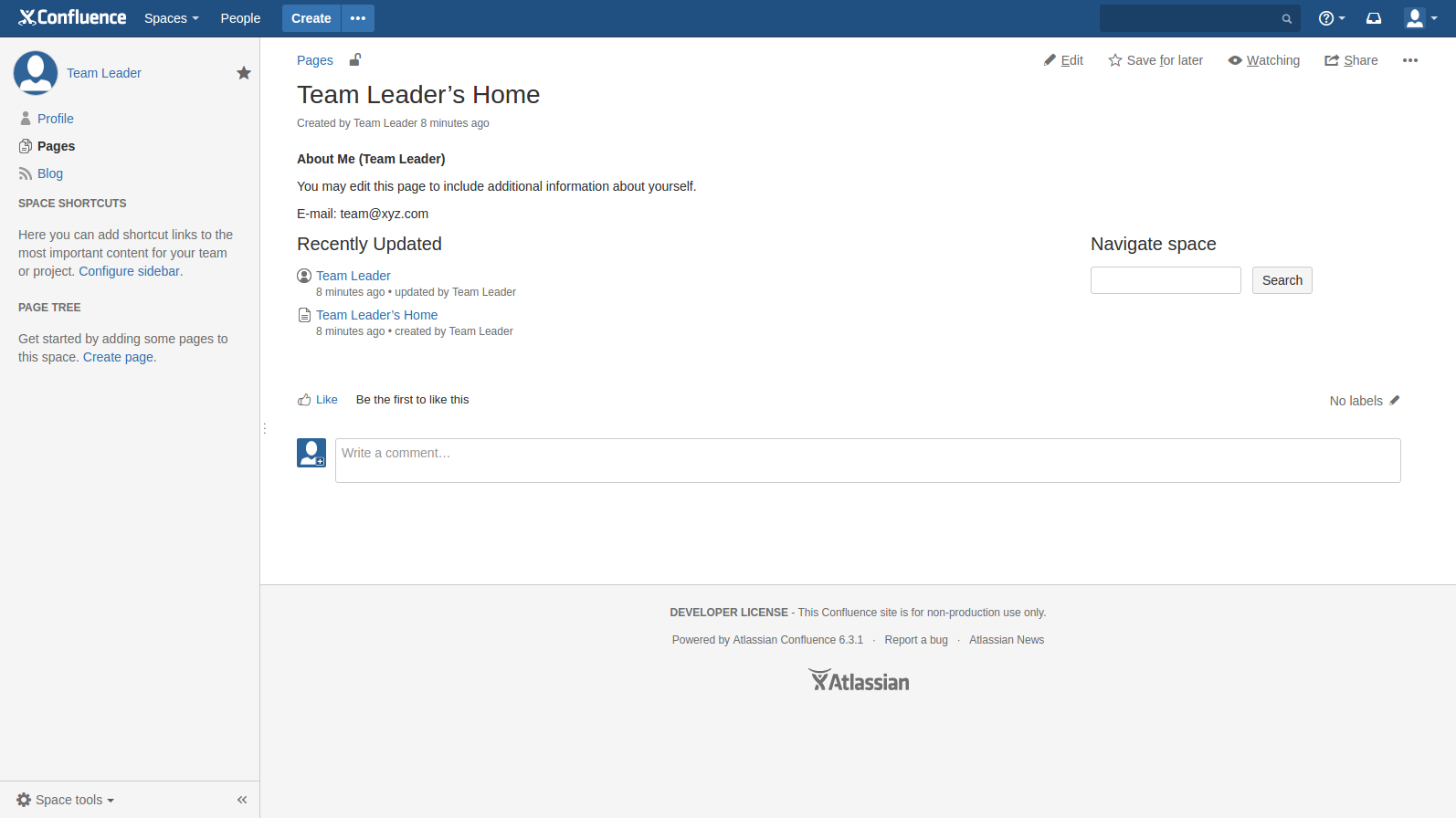The height and width of the screenshot is (818, 1456).
Task: Click the edit labels pencil icon
Action: pyautogui.click(x=1395, y=401)
